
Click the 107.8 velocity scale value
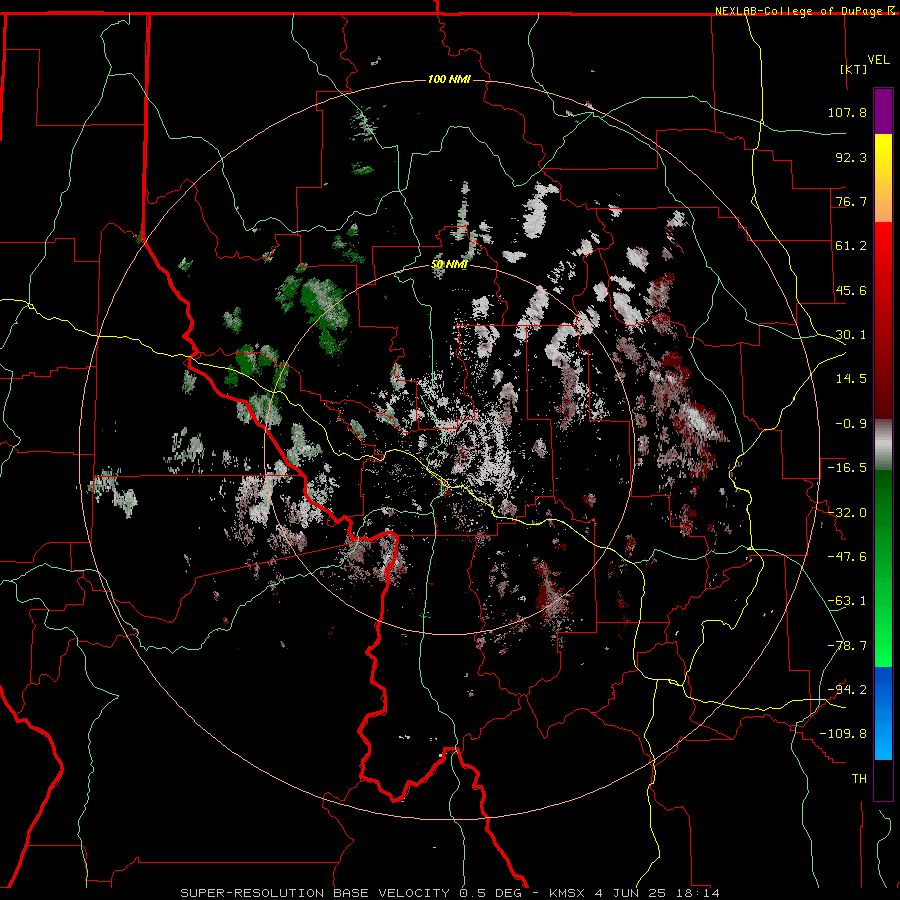tap(847, 112)
